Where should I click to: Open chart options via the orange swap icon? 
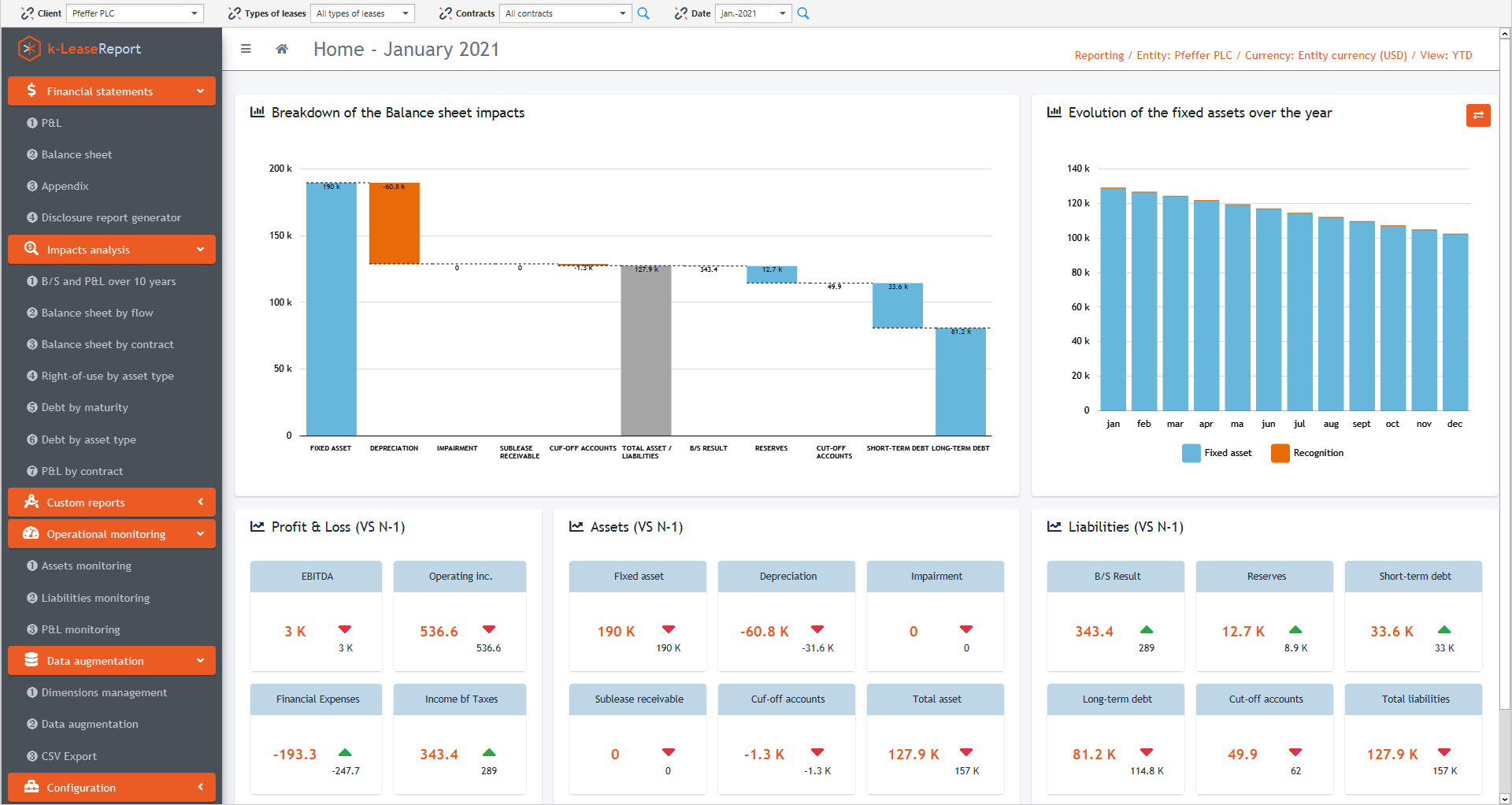(1478, 115)
